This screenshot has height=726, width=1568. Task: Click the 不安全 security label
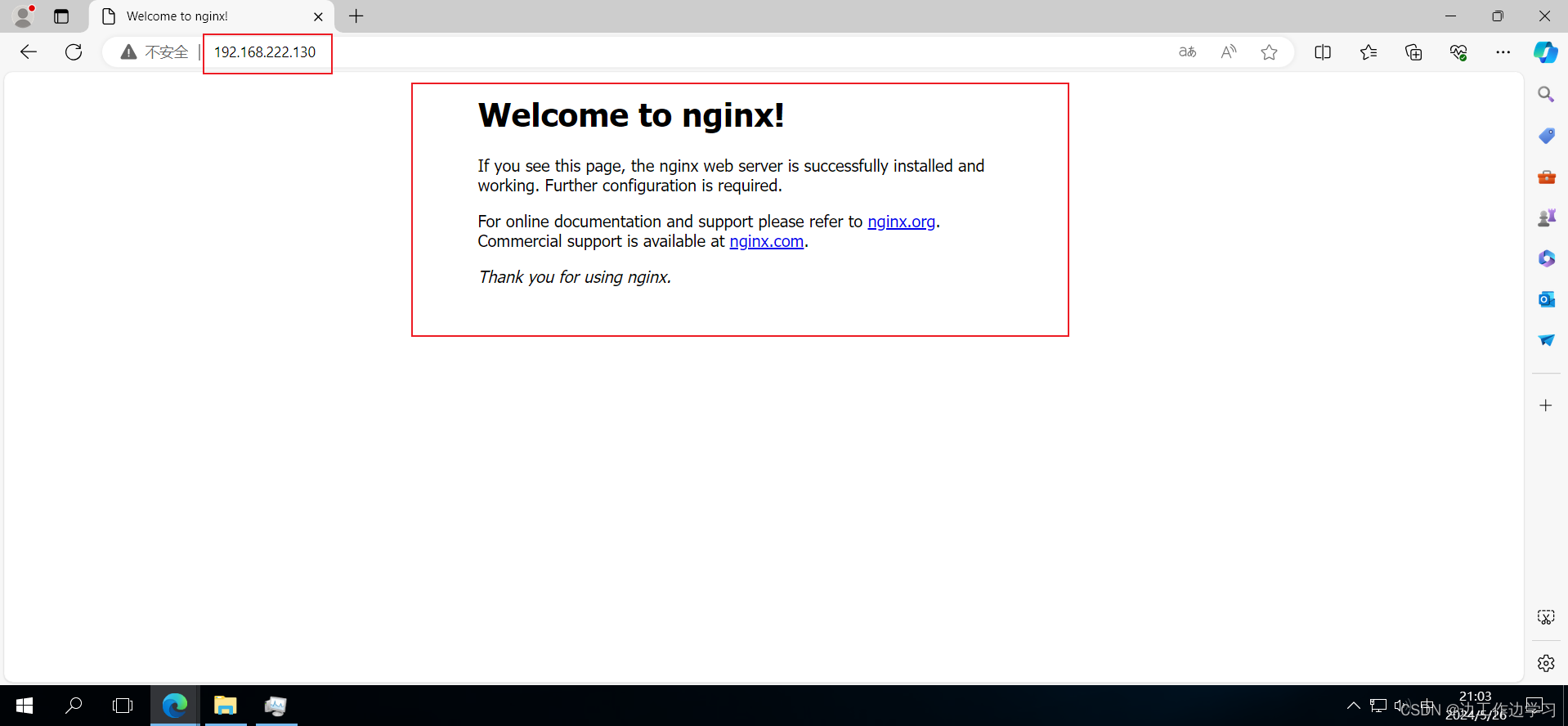click(167, 52)
